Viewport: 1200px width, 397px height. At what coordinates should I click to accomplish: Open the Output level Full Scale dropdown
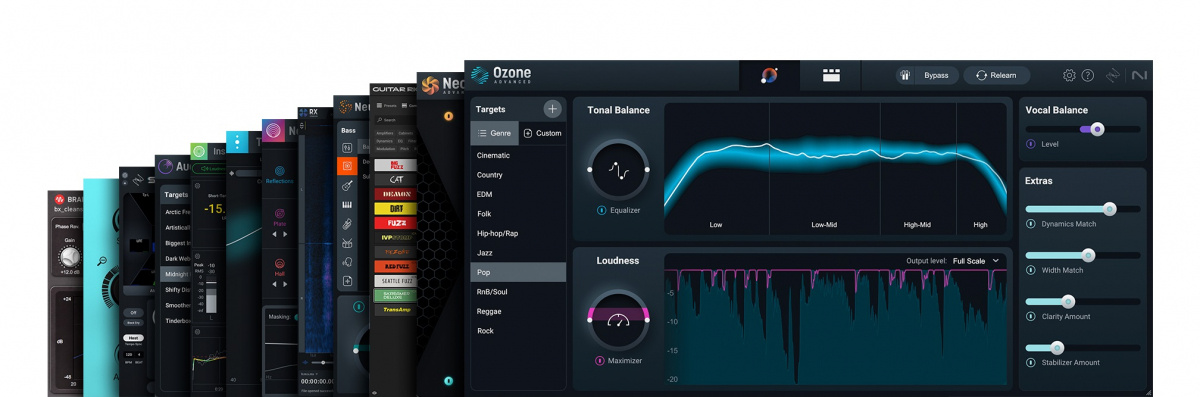point(975,261)
